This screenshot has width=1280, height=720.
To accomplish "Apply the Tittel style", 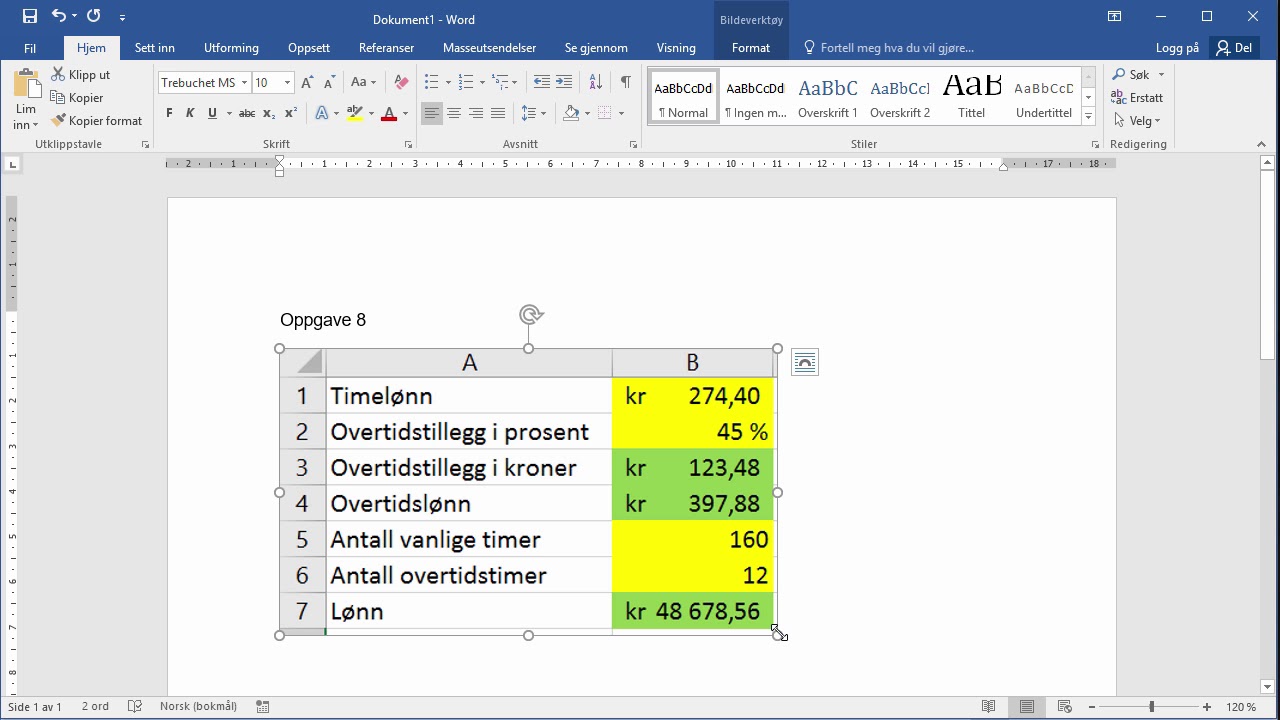I will click(972, 97).
